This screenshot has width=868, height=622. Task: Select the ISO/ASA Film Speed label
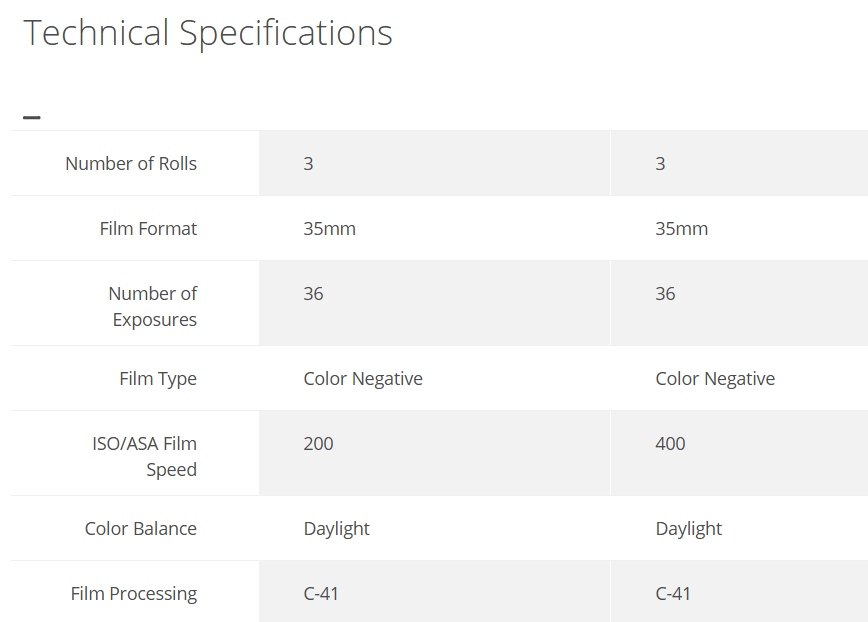tap(145, 456)
